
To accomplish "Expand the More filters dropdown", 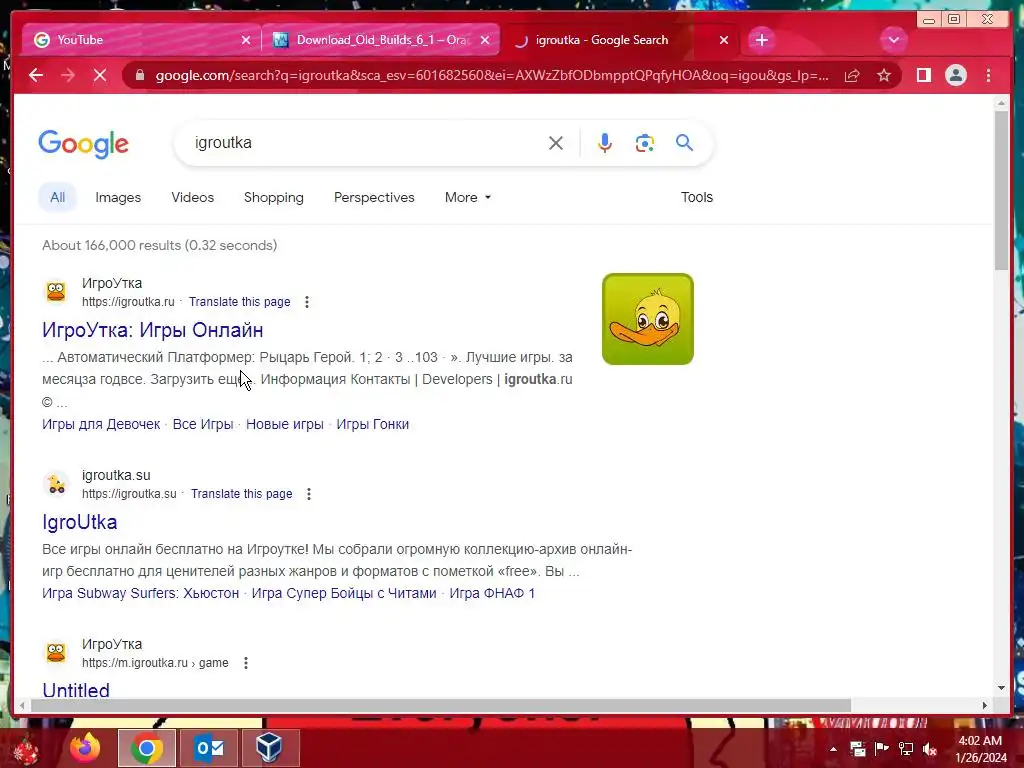I will (x=468, y=197).
